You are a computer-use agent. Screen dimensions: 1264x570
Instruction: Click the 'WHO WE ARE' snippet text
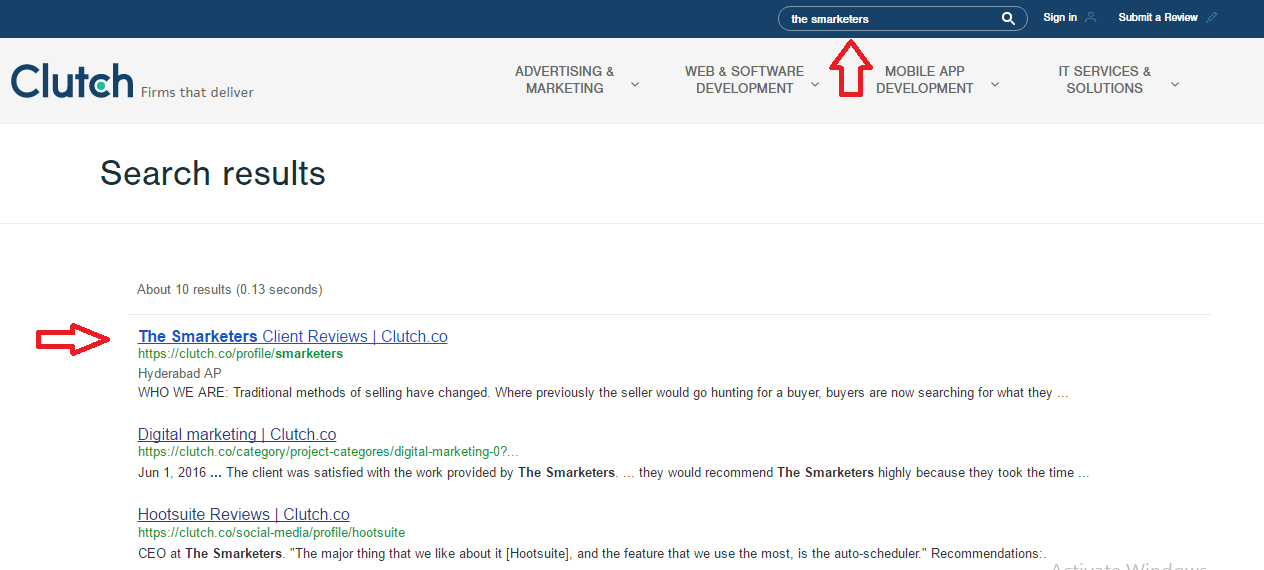pyautogui.click(x=603, y=393)
